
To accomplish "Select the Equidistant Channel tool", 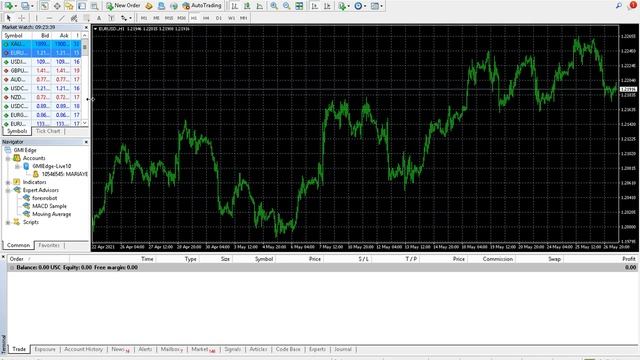I will 74,18.
